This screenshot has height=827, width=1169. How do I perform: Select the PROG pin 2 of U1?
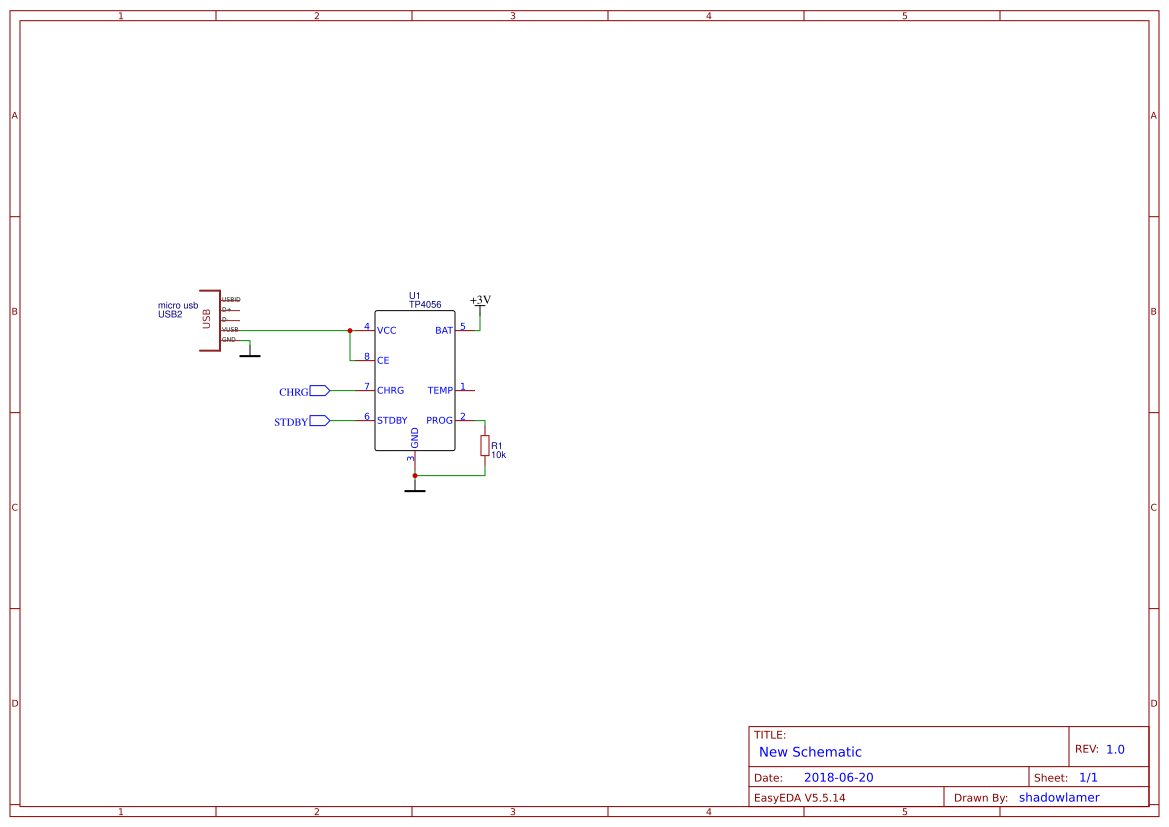465,420
